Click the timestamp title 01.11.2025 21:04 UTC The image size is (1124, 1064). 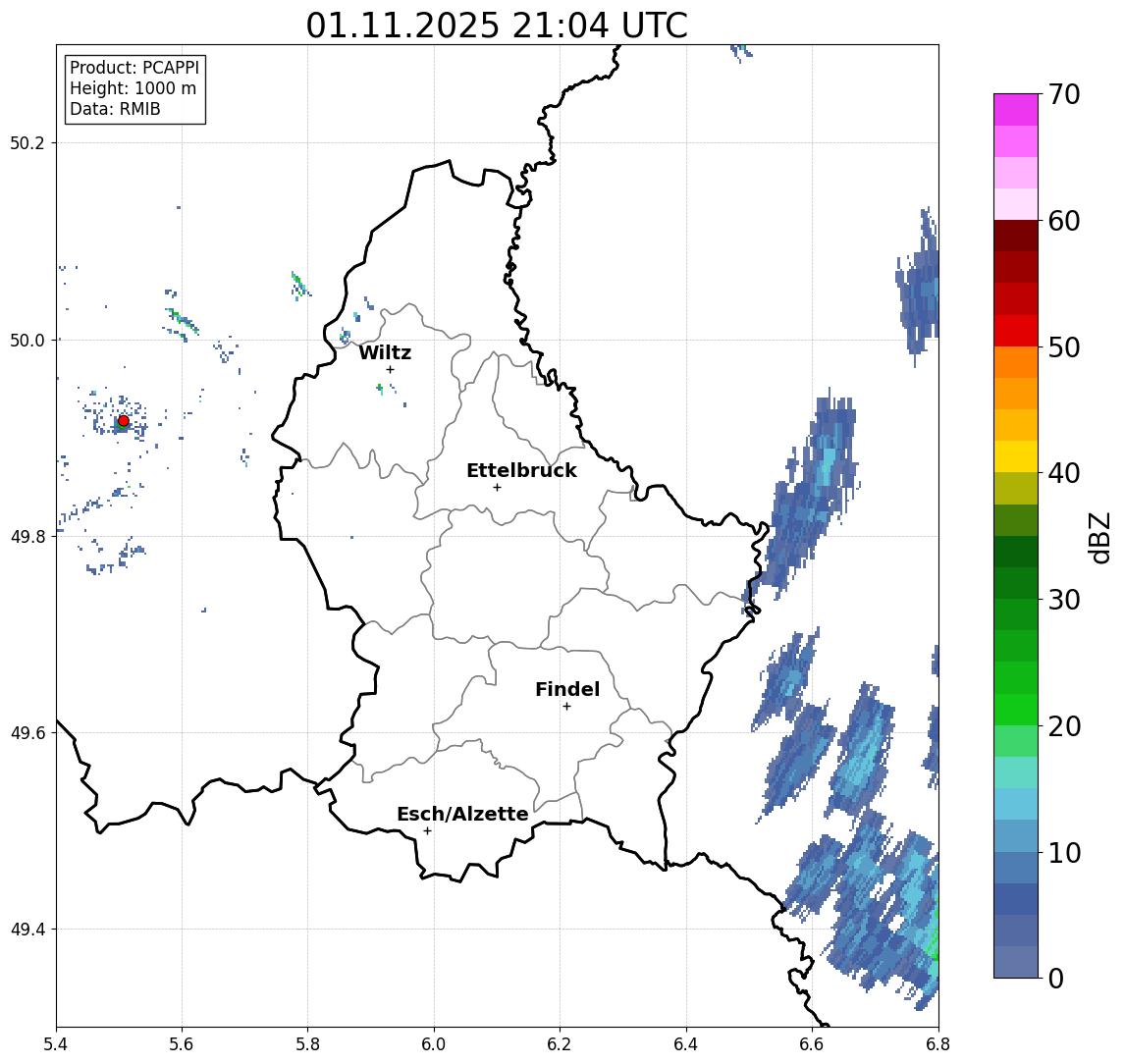pos(497,26)
